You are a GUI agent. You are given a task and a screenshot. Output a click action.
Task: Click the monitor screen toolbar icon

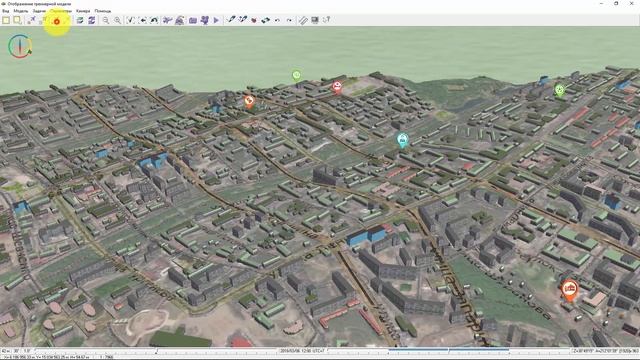[315, 20]
